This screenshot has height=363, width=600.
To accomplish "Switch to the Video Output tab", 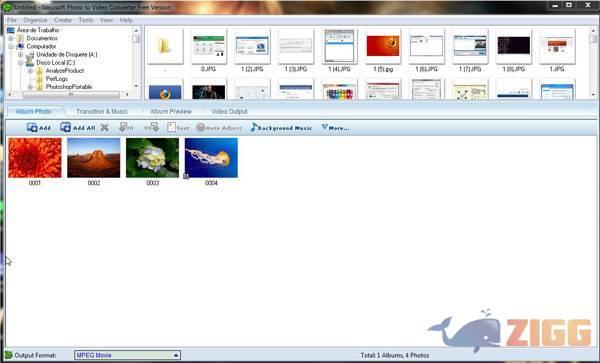I will coord(230,111).
